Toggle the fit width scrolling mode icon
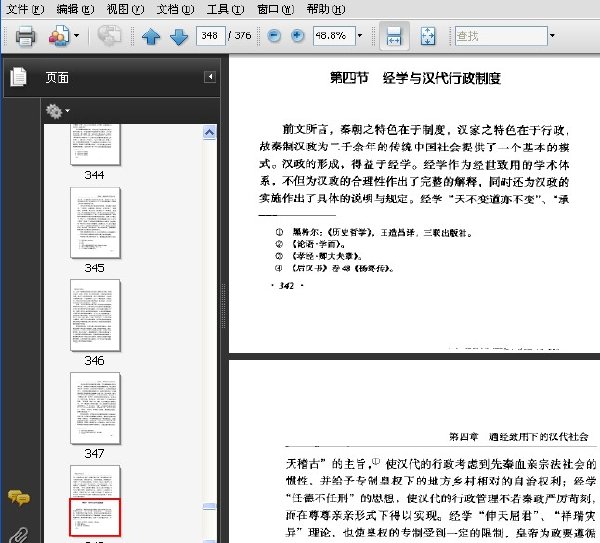This screenshot has height=543, width=600. (394, 36)
